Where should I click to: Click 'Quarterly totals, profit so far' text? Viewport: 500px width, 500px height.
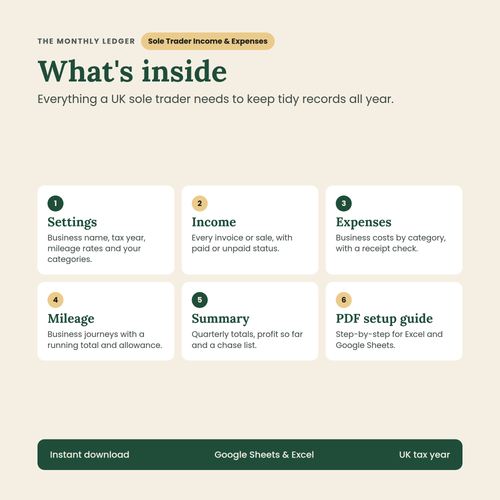(247, 340)
